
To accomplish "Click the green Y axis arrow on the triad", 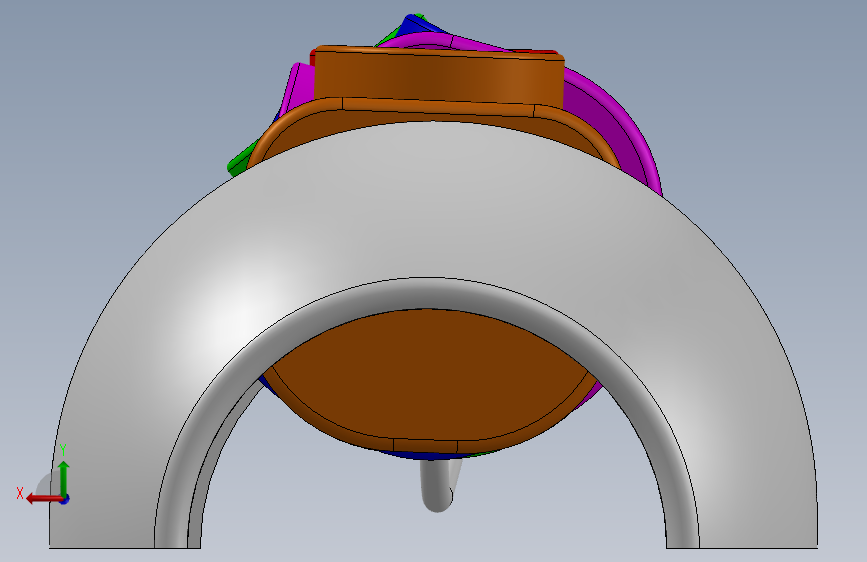I will [x=64, y=478].
